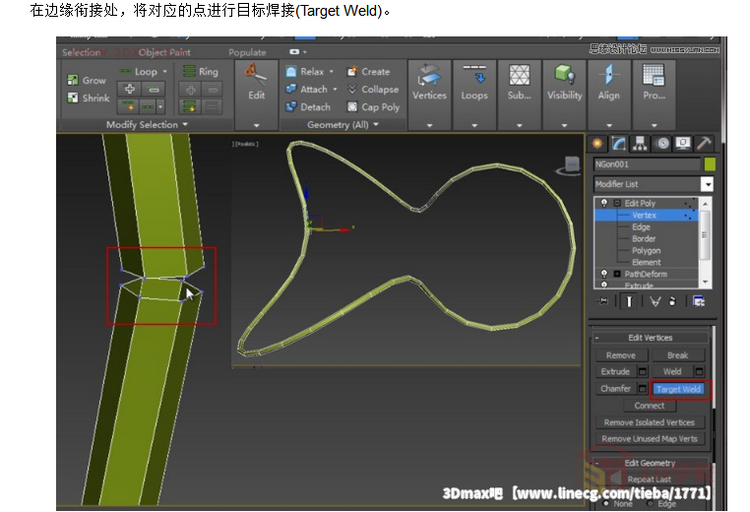750x512 pixels.
Task: Open the Object Paint ribbon tab
Action: pos(165,52)
